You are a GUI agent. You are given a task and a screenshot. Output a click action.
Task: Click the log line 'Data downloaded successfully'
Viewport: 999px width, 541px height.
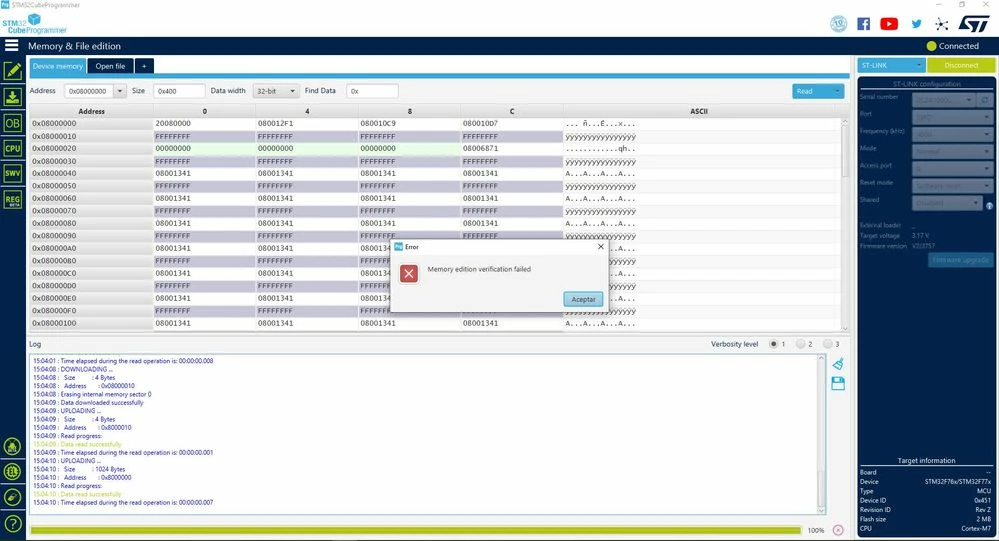coord(102,403)
